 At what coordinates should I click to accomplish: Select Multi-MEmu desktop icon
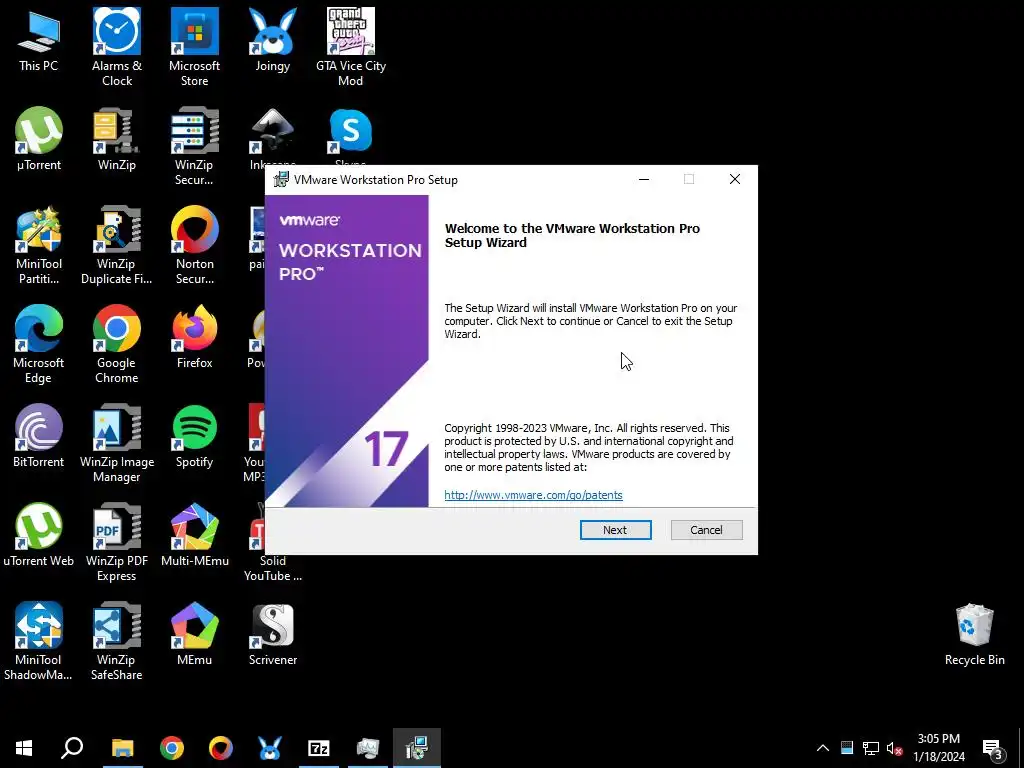[195, 535]
